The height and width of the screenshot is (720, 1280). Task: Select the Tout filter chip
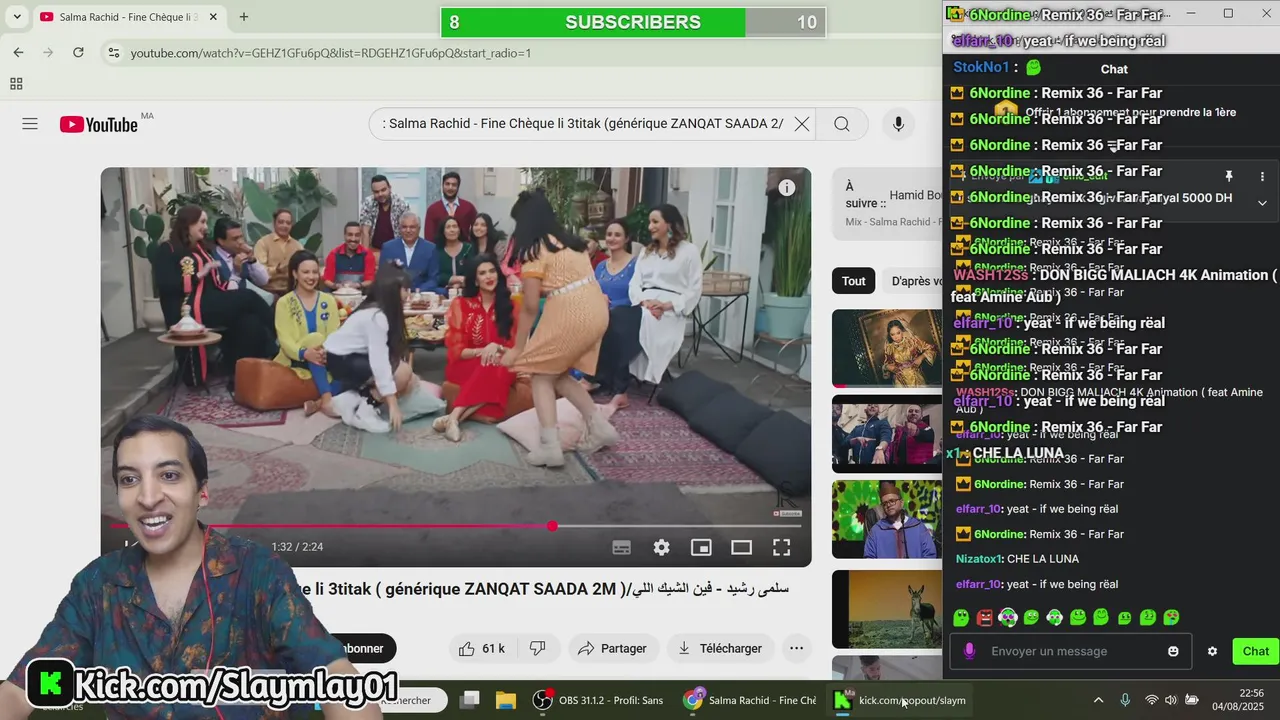[x=854, y=281]
